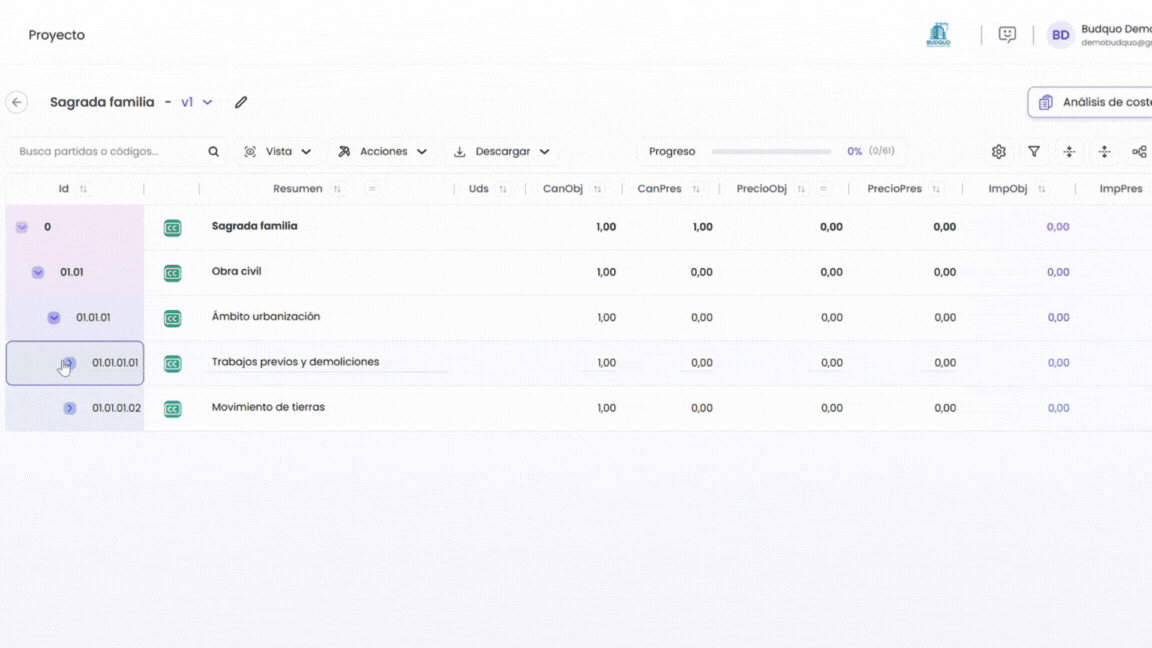
Task: Click the filter funnel icon
Action: (1034, 152)
